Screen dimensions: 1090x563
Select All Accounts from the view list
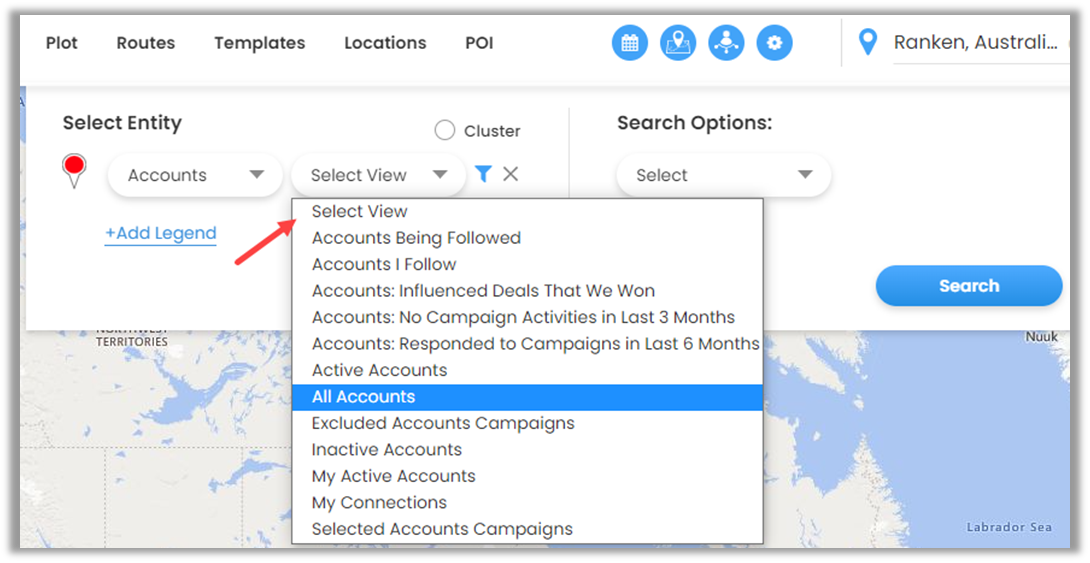[x=363, y=397]
